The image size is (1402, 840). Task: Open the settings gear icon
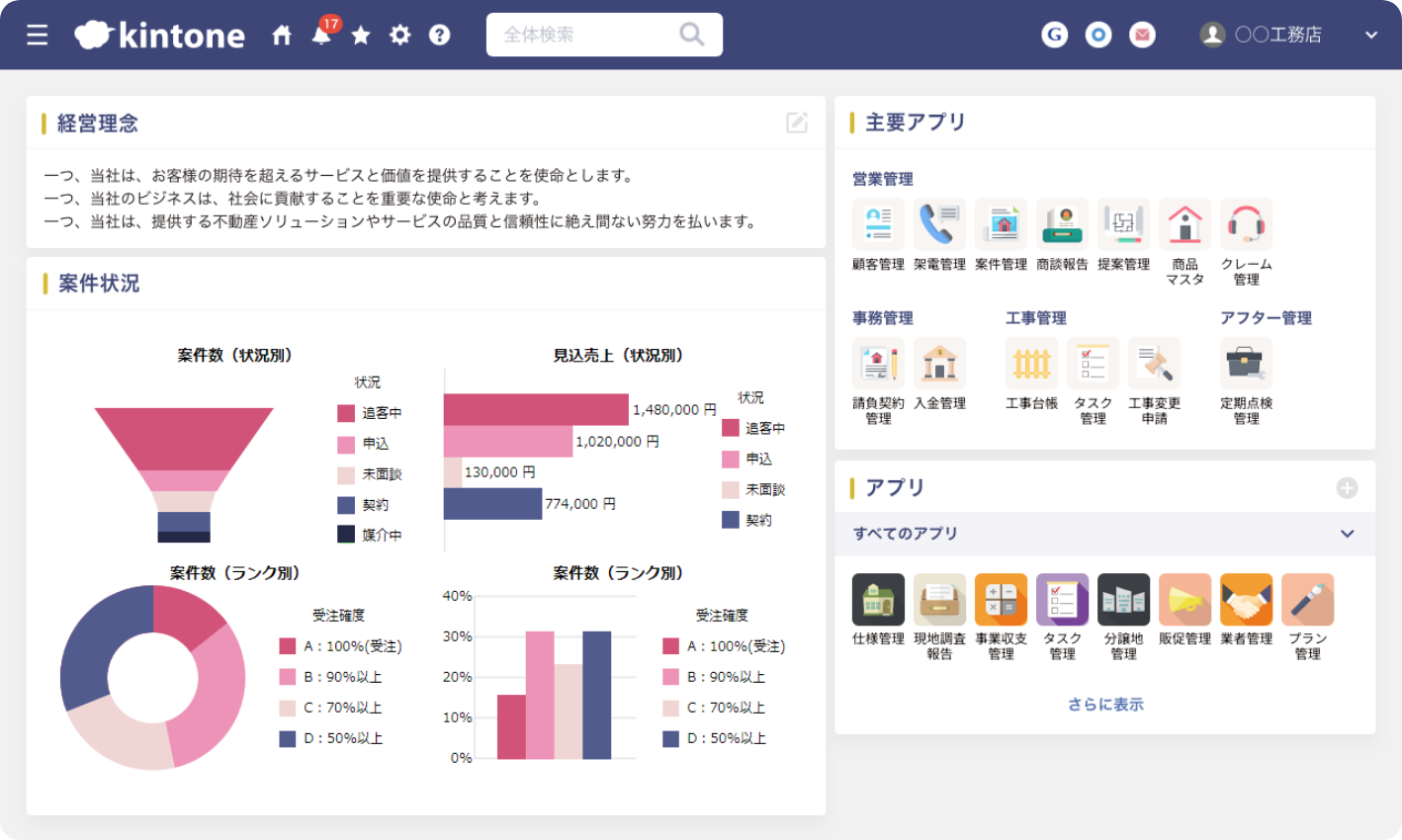(x=399, y=36)
